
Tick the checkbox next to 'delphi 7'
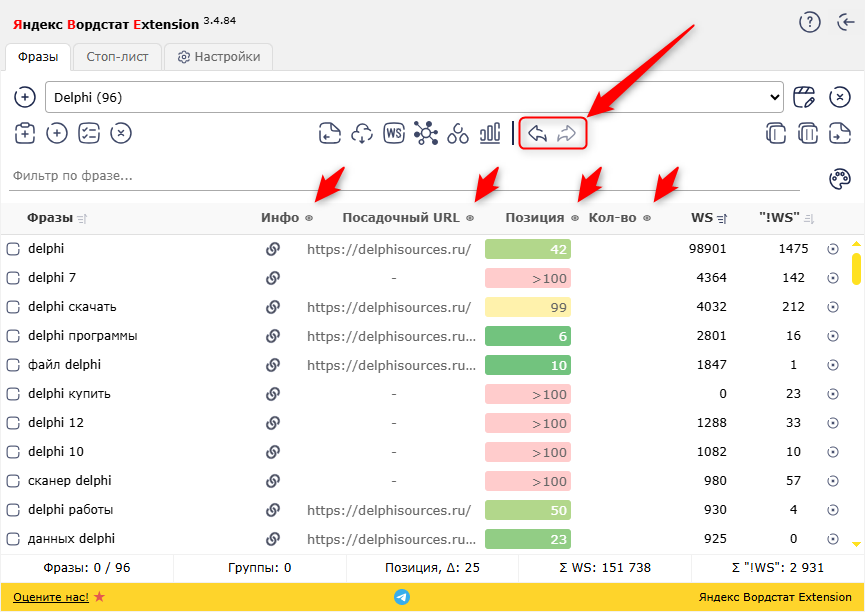pos(14,278)
